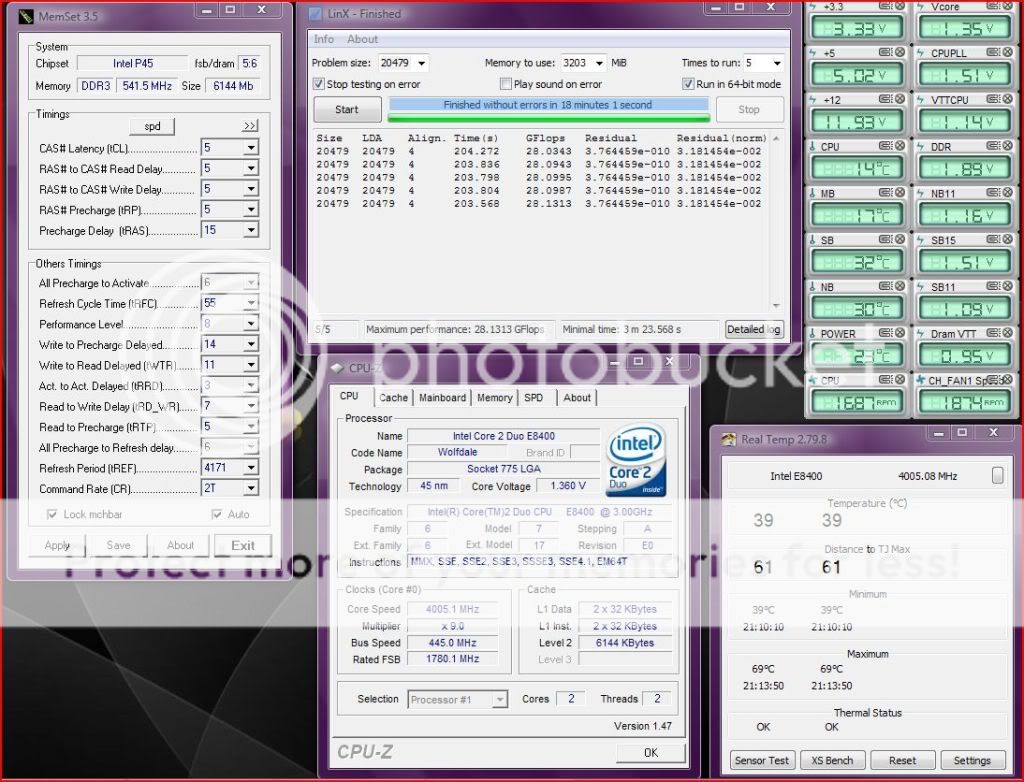The width and height of the screenshot is (1024, 782).
Task: Open the config icon on the VTTCPU tile
Action: coord(993,99)
